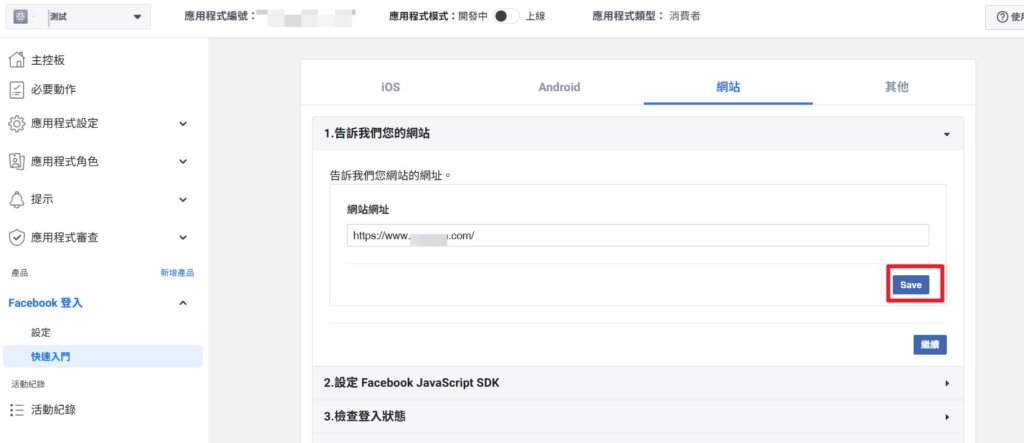Screen dimensions: 1024x443
Task: Click the 活動紀錄 sidebar label
Action: [x=54, y=410]
